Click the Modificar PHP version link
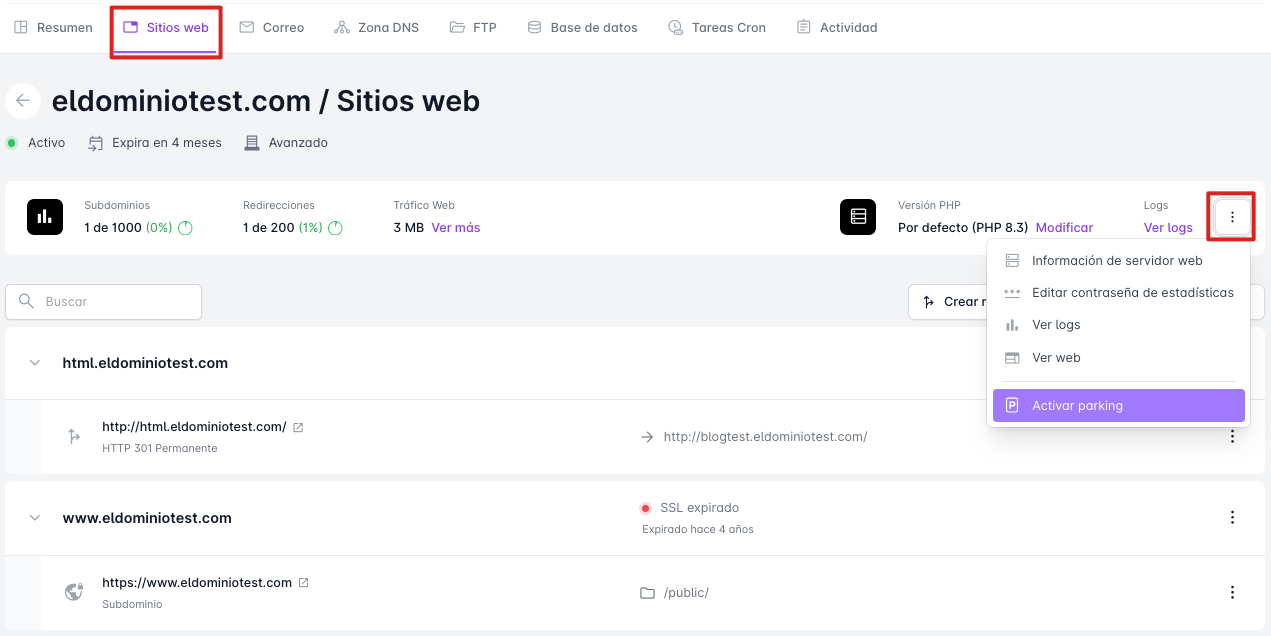1271x636 pixels. click(1064, 228)
